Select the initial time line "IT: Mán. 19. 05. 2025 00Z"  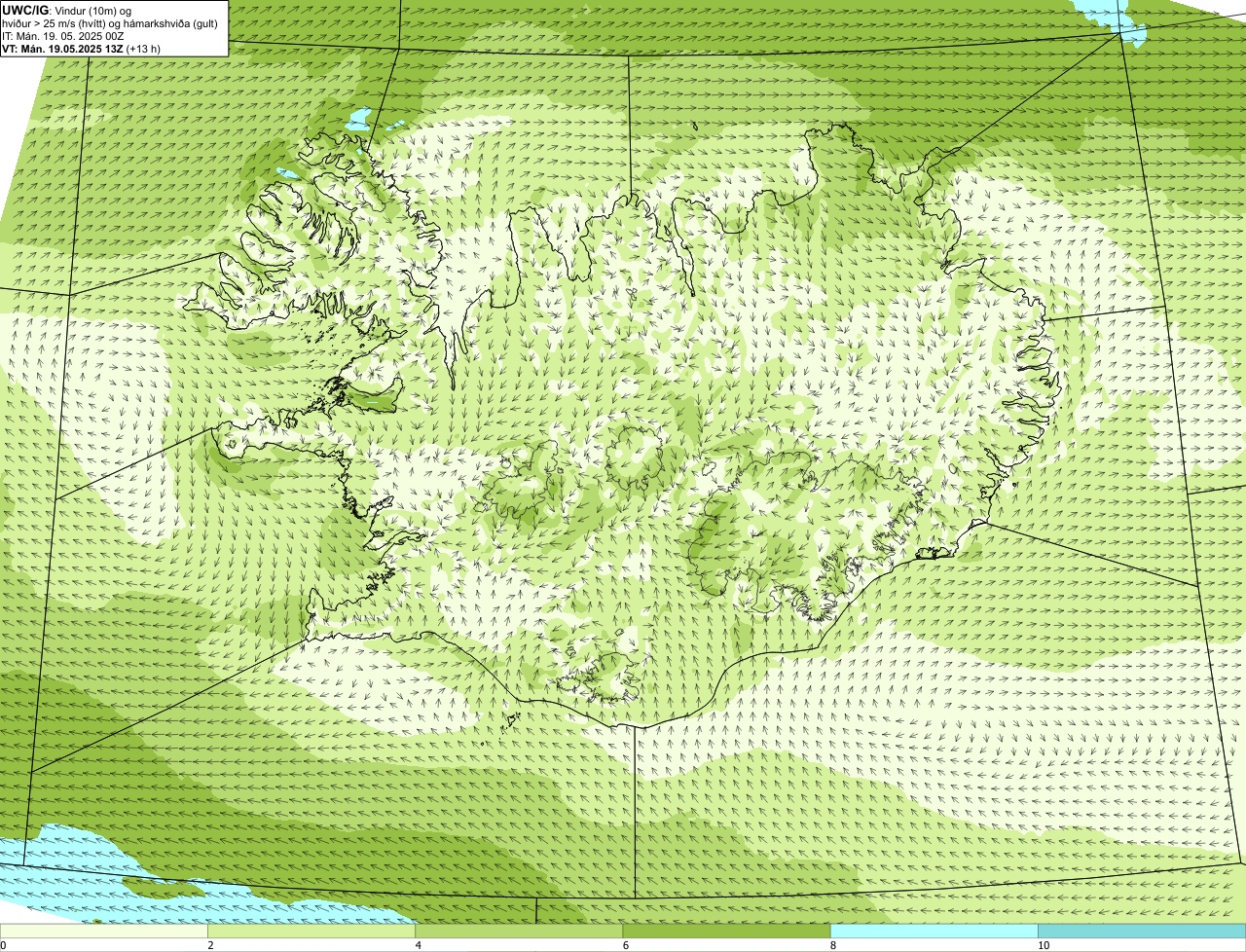(63, 36)
